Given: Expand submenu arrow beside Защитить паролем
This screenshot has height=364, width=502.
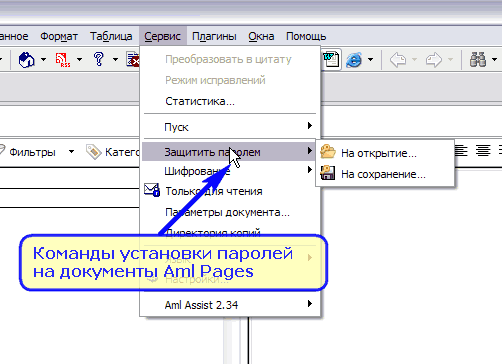Looking at the screenshot, I should 310,151.
